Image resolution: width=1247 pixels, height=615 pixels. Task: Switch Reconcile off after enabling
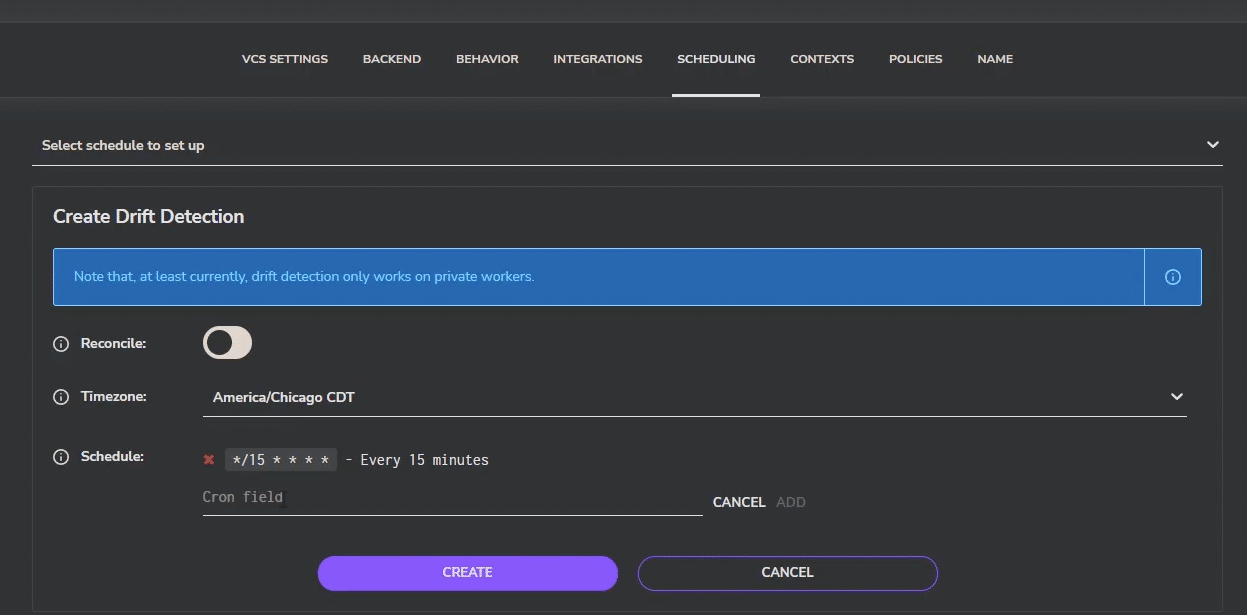227,342
